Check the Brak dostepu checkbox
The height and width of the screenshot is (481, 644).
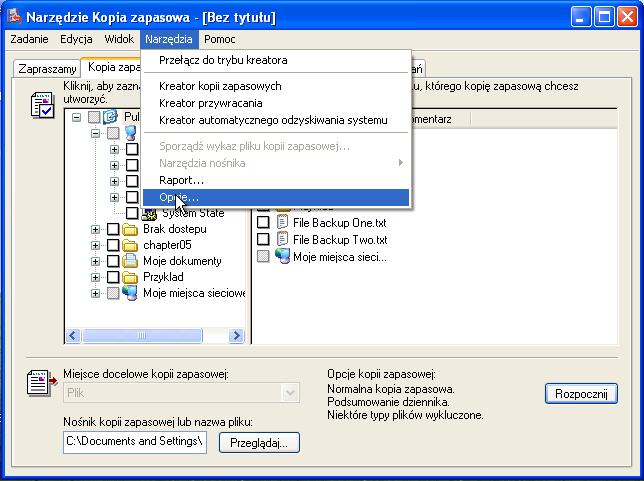pyautogui.click(x=113, y=229)
